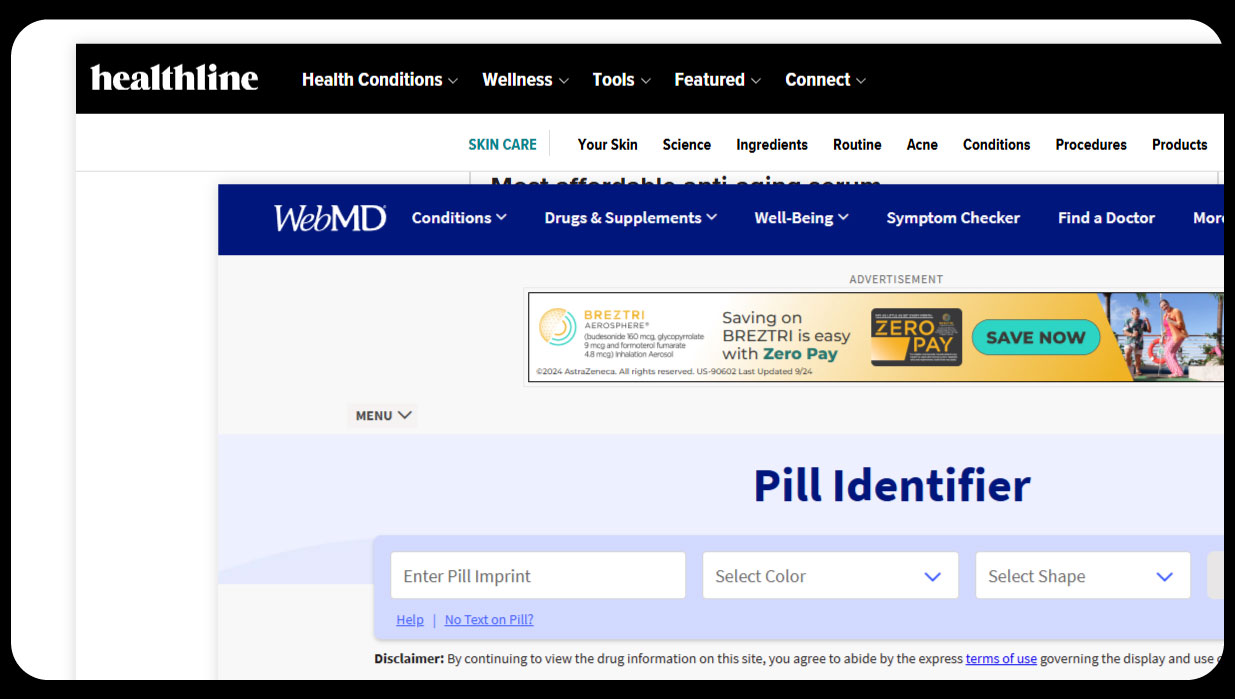Expand the Health Conditions menu
The image size is (1235, 699).
point(379,80)
